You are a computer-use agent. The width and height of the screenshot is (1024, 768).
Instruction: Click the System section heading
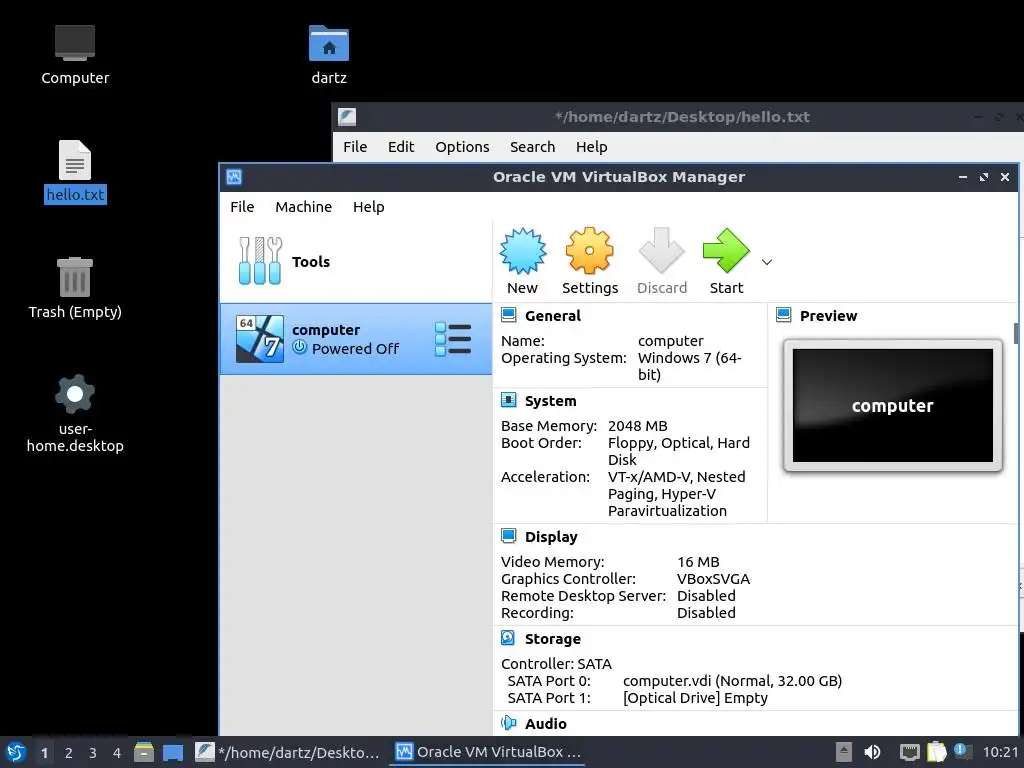coord(551,401)
